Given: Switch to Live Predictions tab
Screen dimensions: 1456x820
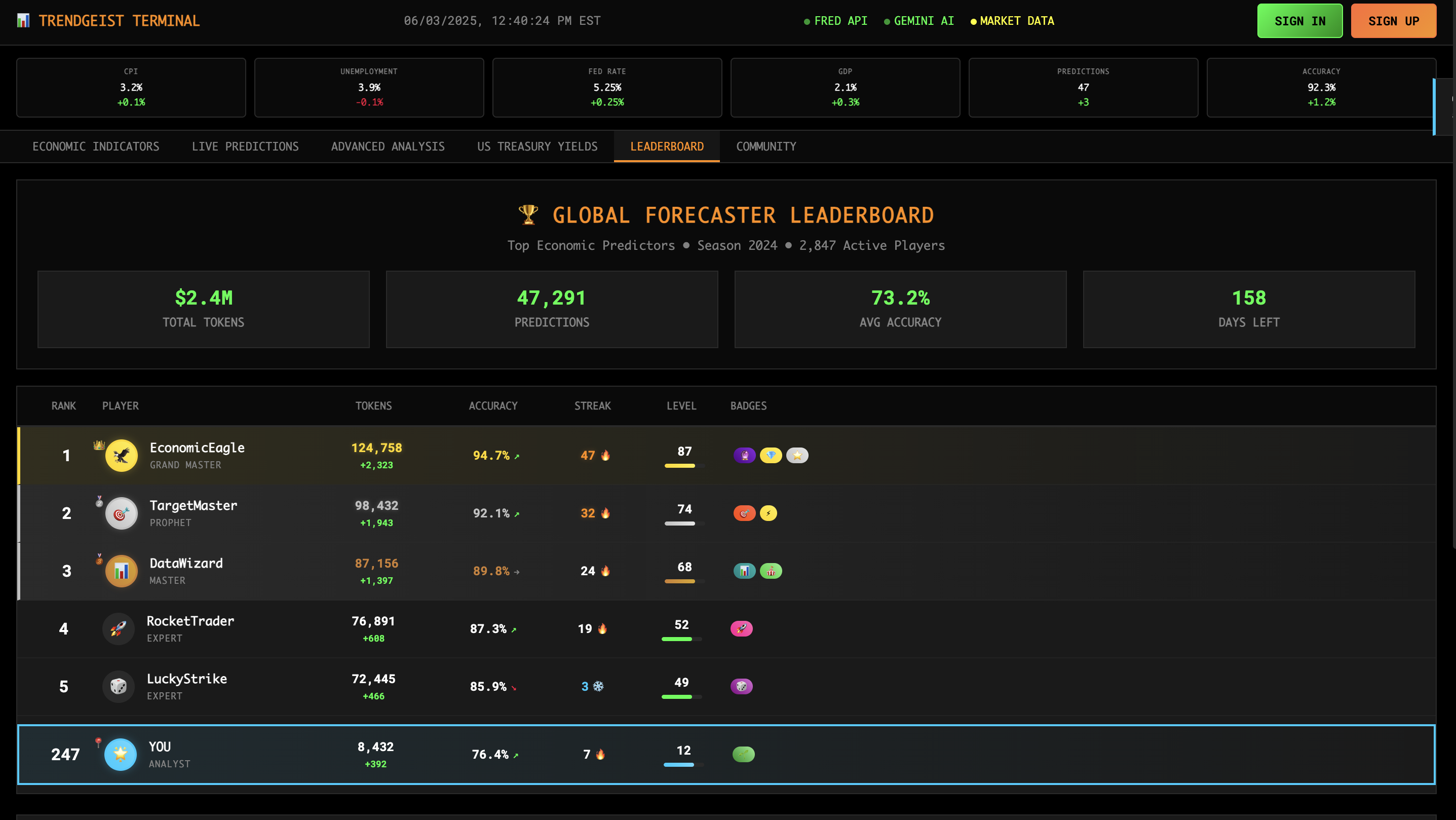Looking at the screenshot, I should tap(245, 146).
